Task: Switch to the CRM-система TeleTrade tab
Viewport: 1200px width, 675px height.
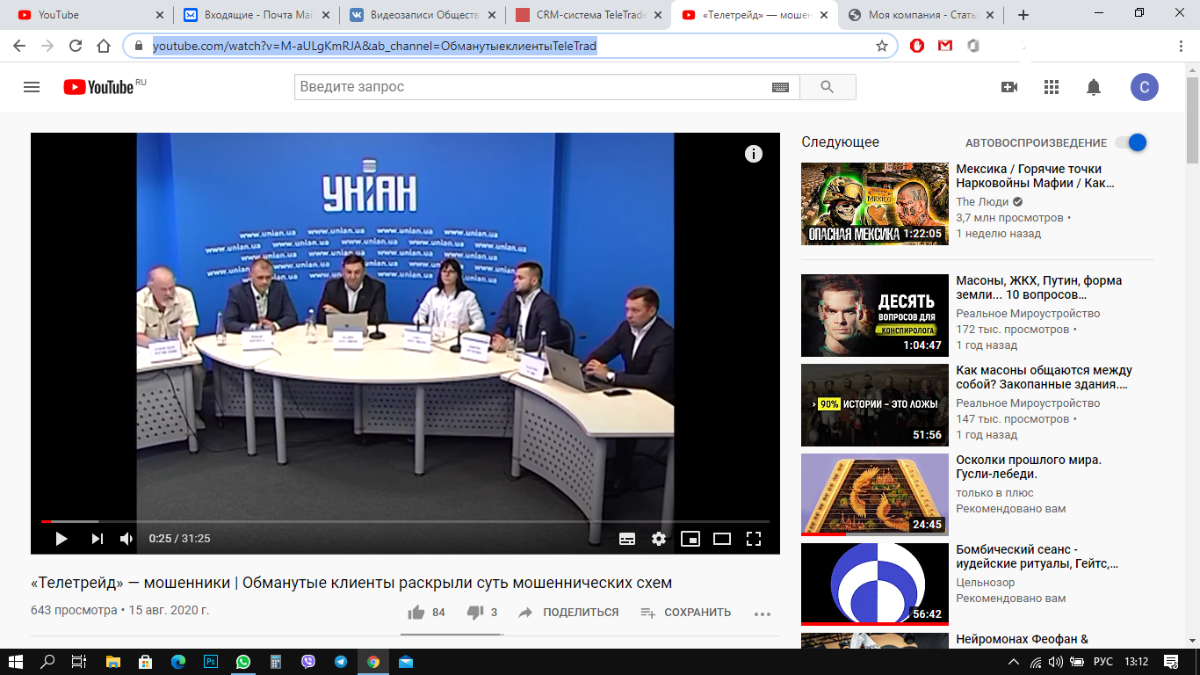Action: (587, 15)
